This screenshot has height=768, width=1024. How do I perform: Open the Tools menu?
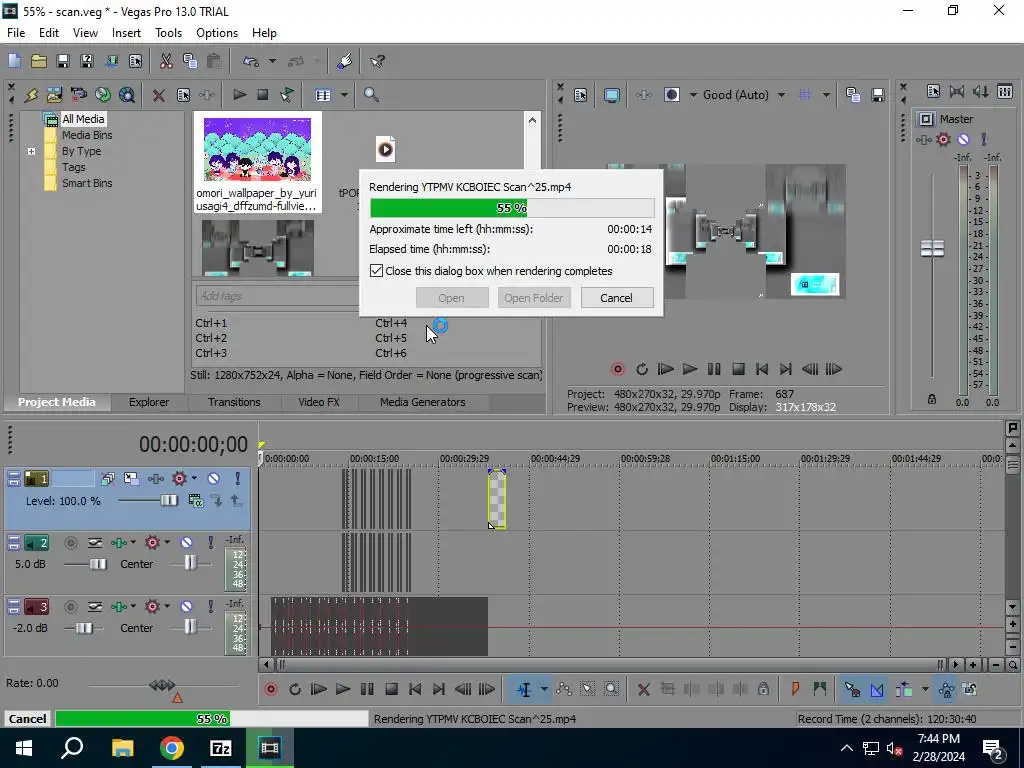(x=168, y=33)
